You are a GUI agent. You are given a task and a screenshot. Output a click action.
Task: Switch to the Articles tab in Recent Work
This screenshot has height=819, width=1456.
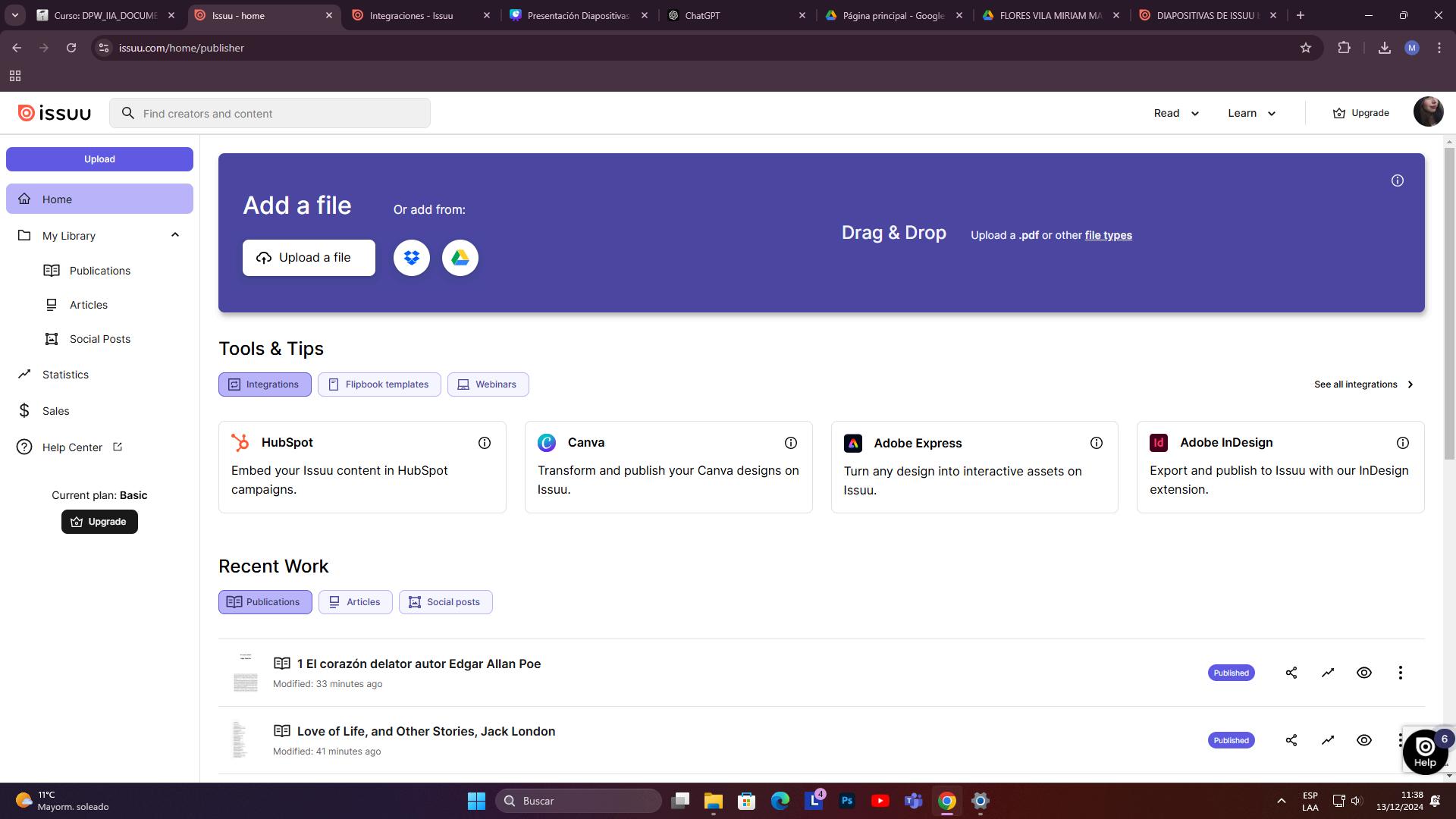[x=355, y=602]
